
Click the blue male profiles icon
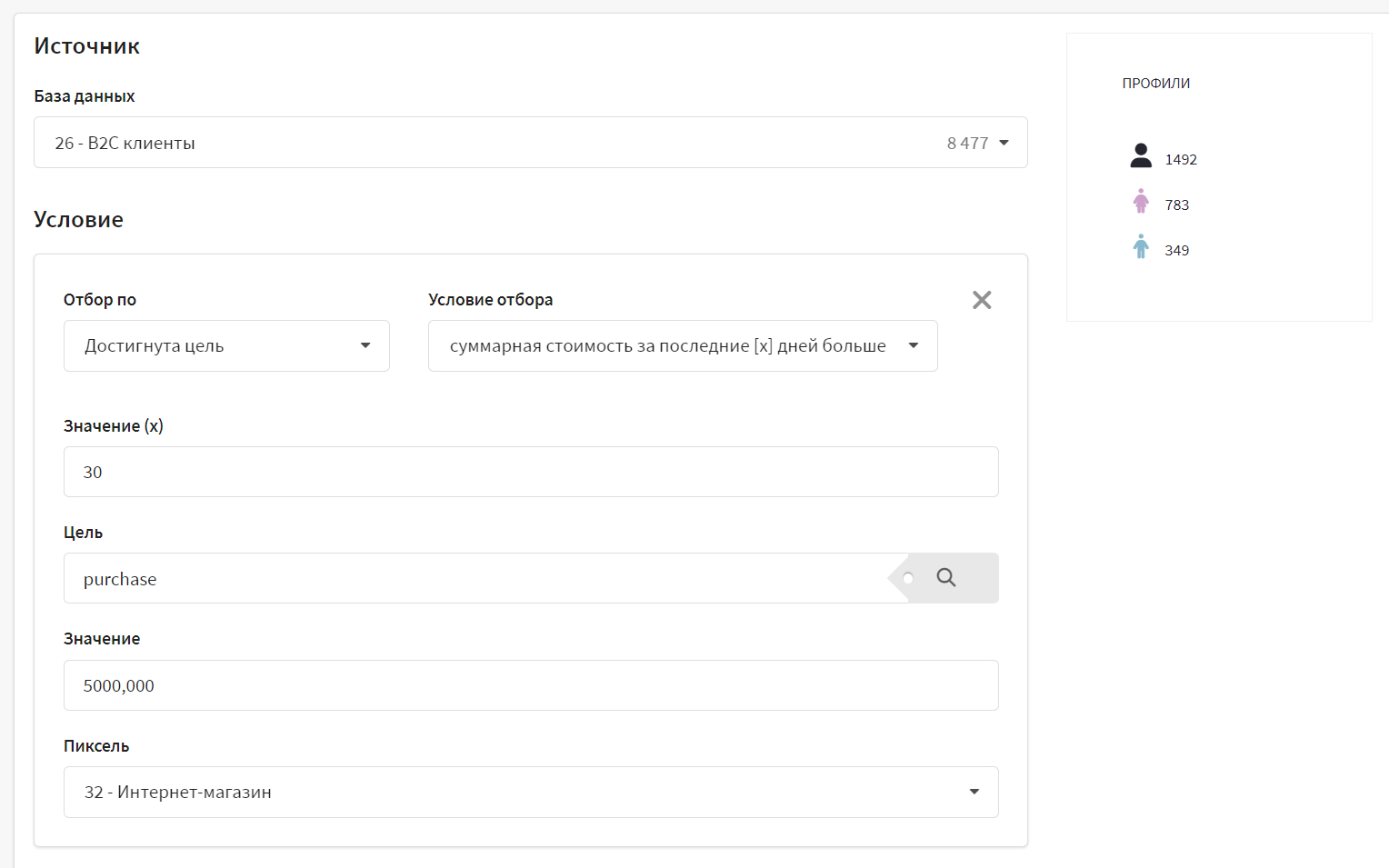1141,247
